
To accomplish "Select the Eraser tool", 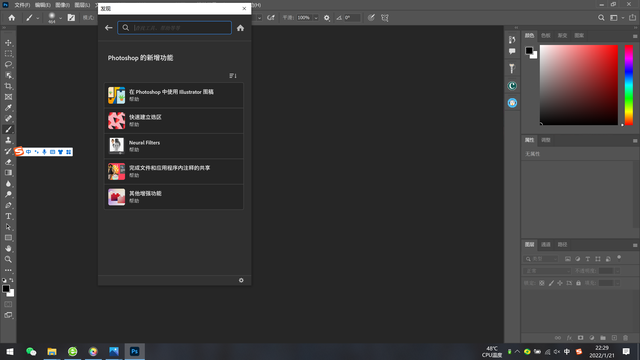I will click(8, 162).
